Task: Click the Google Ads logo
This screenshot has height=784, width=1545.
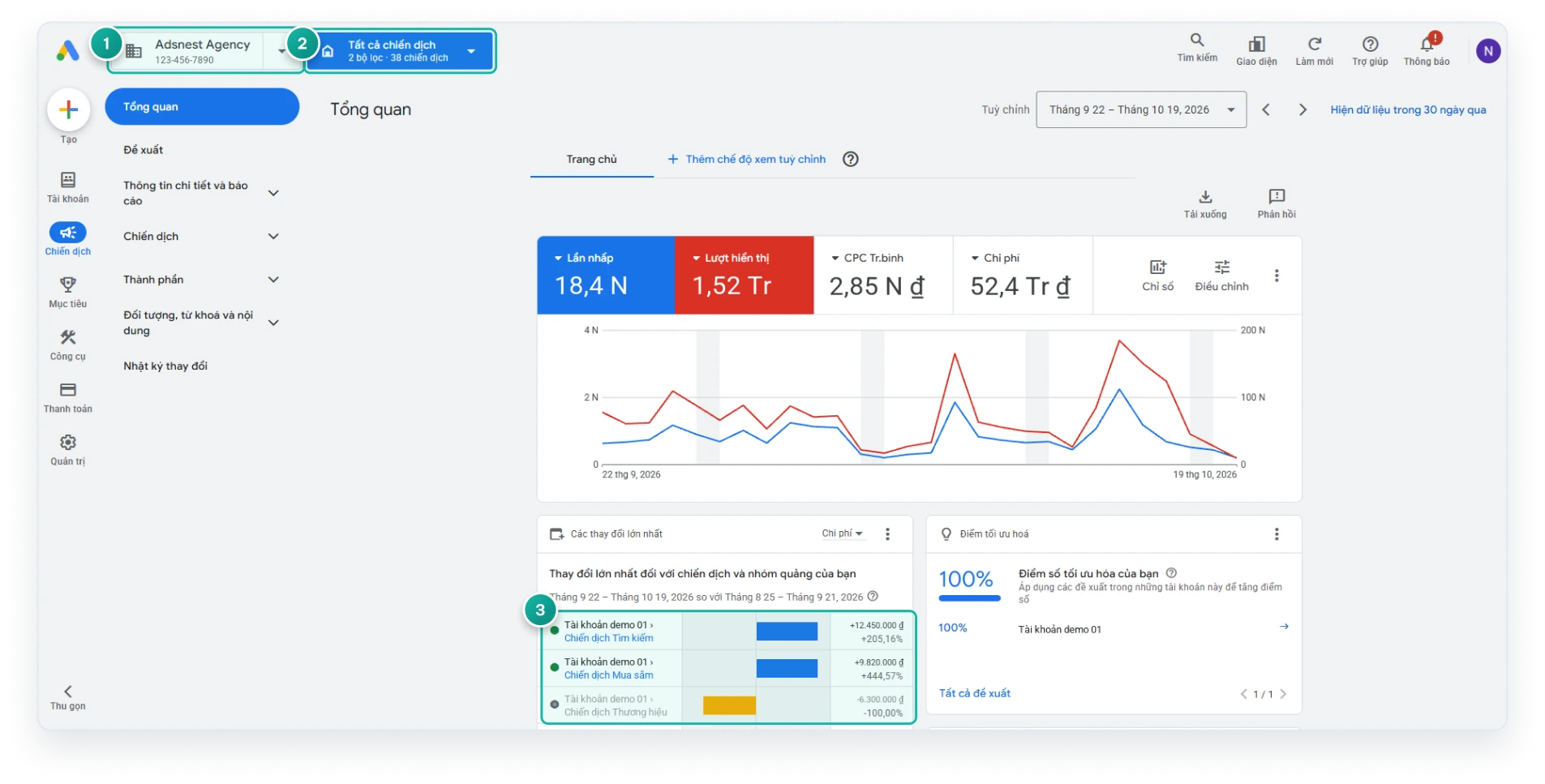Action: click(x=67, y=51)
